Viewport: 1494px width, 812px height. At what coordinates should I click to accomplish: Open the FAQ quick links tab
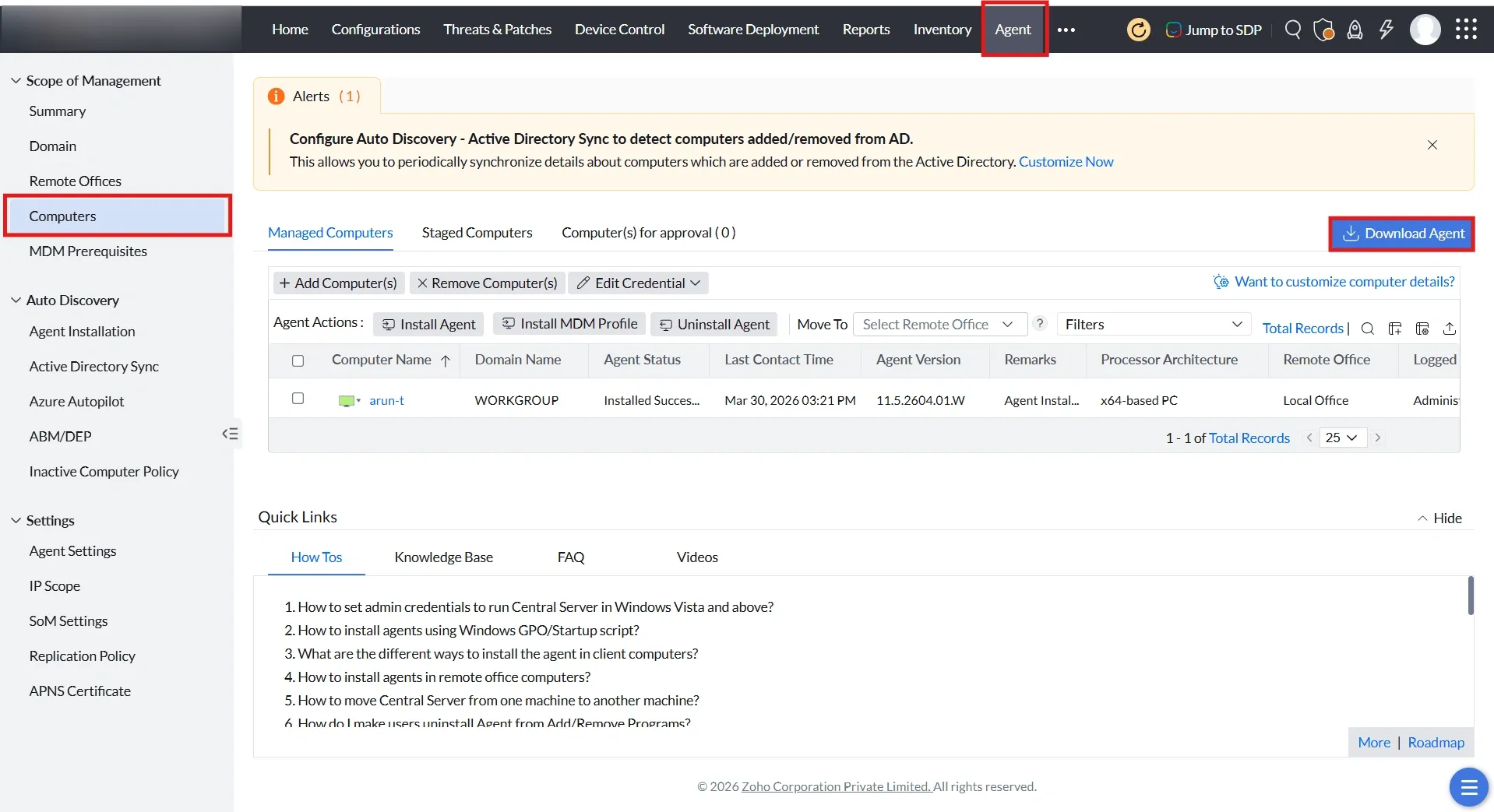(571, 557)
